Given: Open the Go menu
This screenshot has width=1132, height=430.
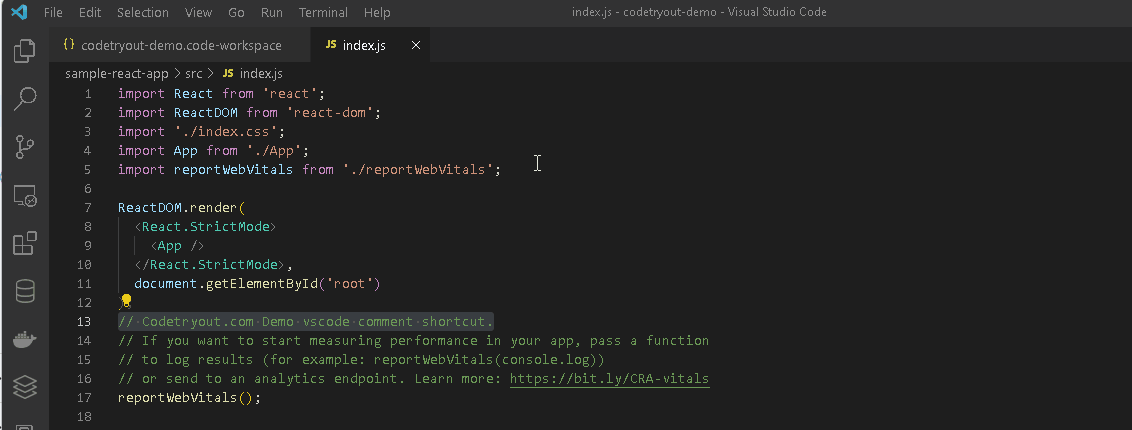Looking at the screenshot, I should pos(236,12).
